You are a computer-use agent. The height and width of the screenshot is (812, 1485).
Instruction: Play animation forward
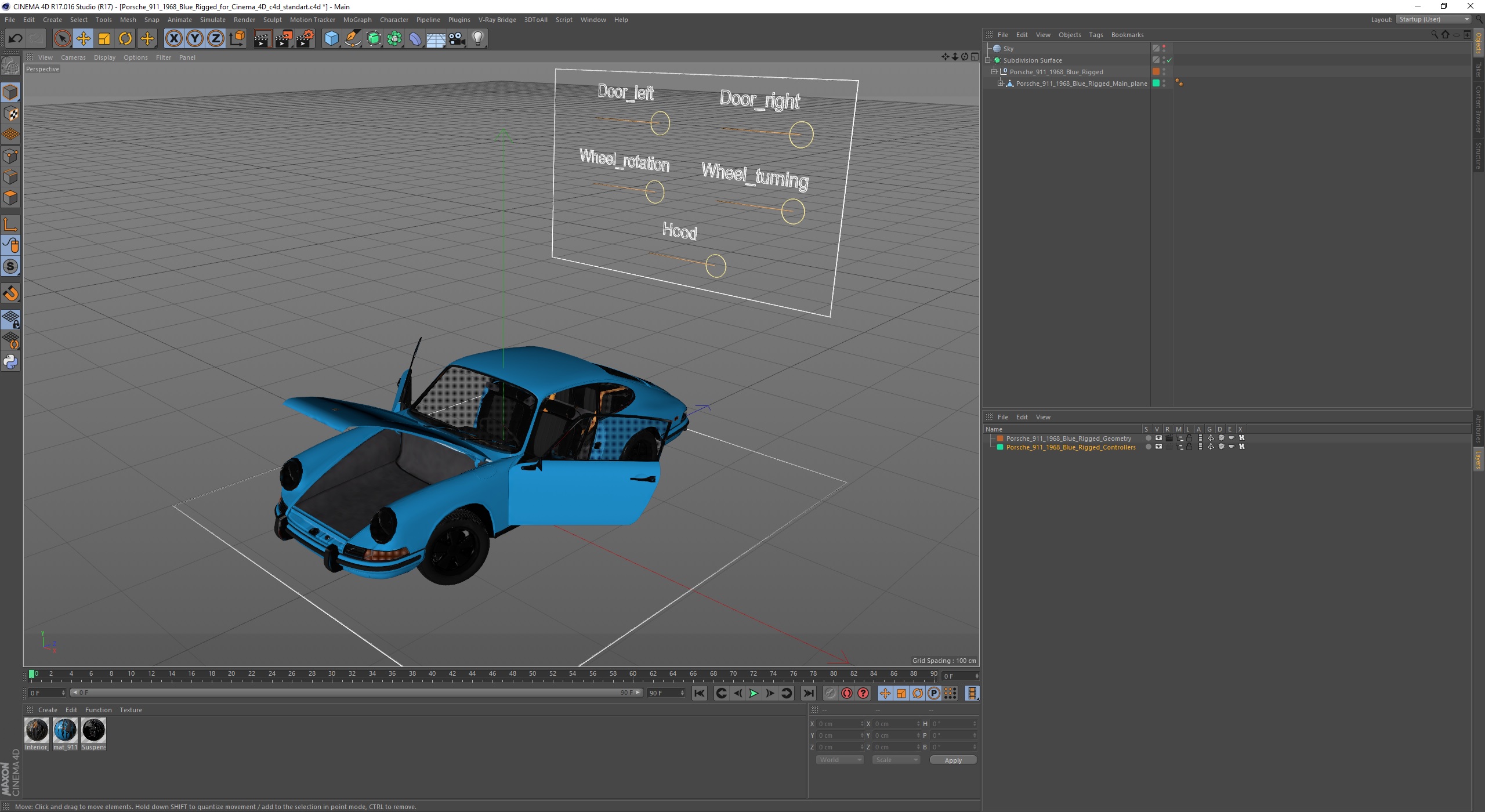(754, 693)
